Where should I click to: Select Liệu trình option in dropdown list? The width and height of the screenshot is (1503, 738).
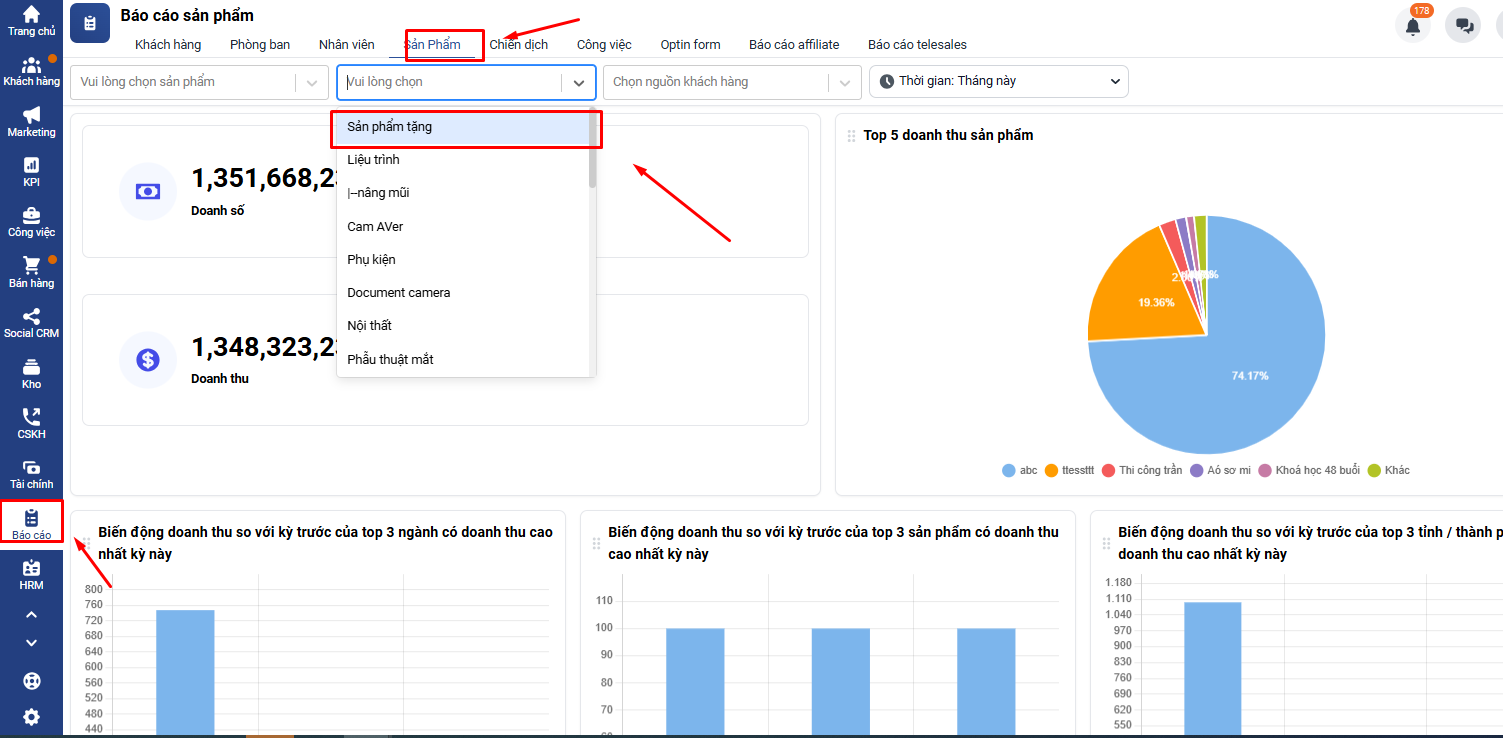[374, 160]
